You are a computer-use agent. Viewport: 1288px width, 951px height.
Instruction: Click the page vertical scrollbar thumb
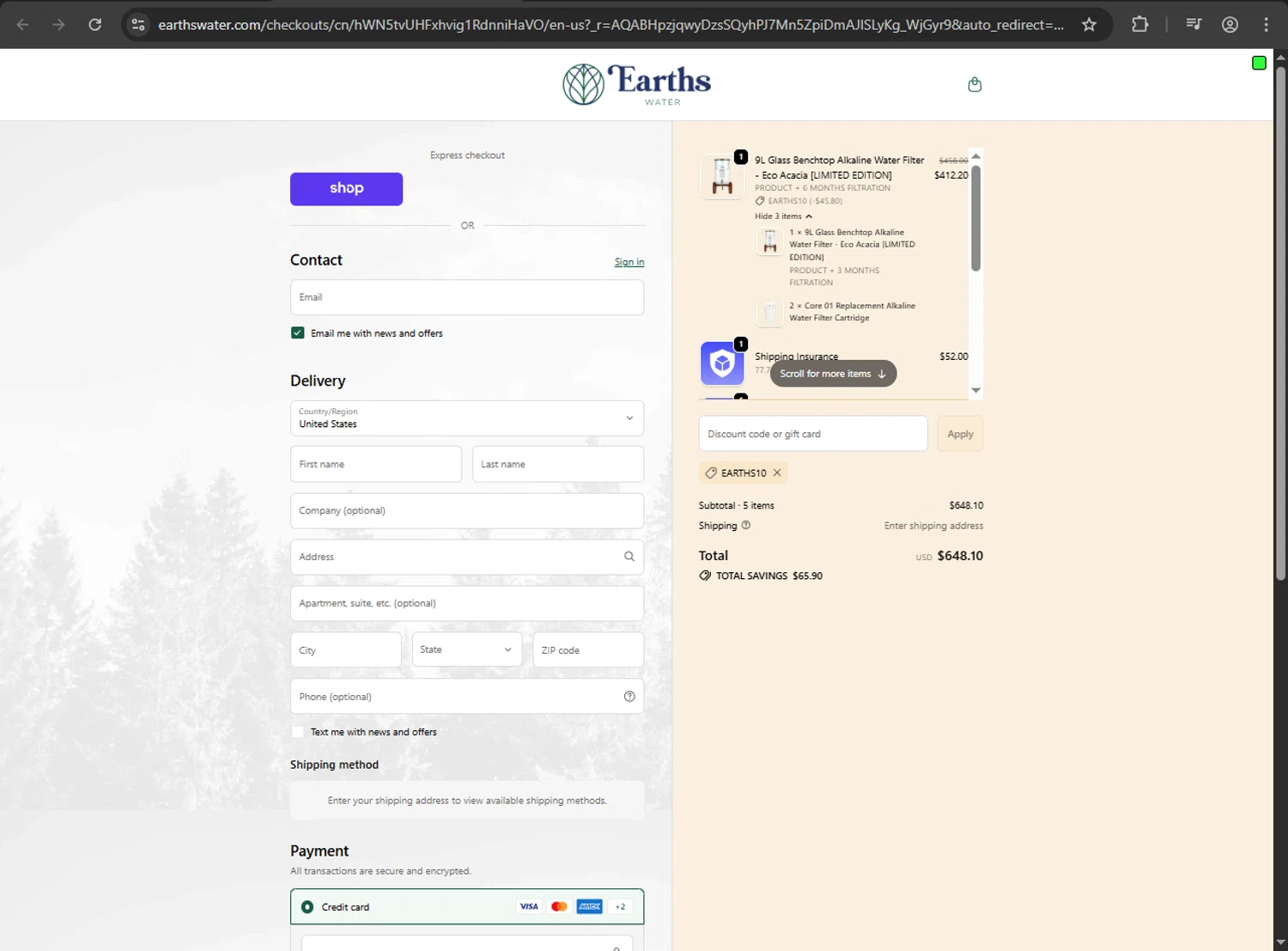1280,322
